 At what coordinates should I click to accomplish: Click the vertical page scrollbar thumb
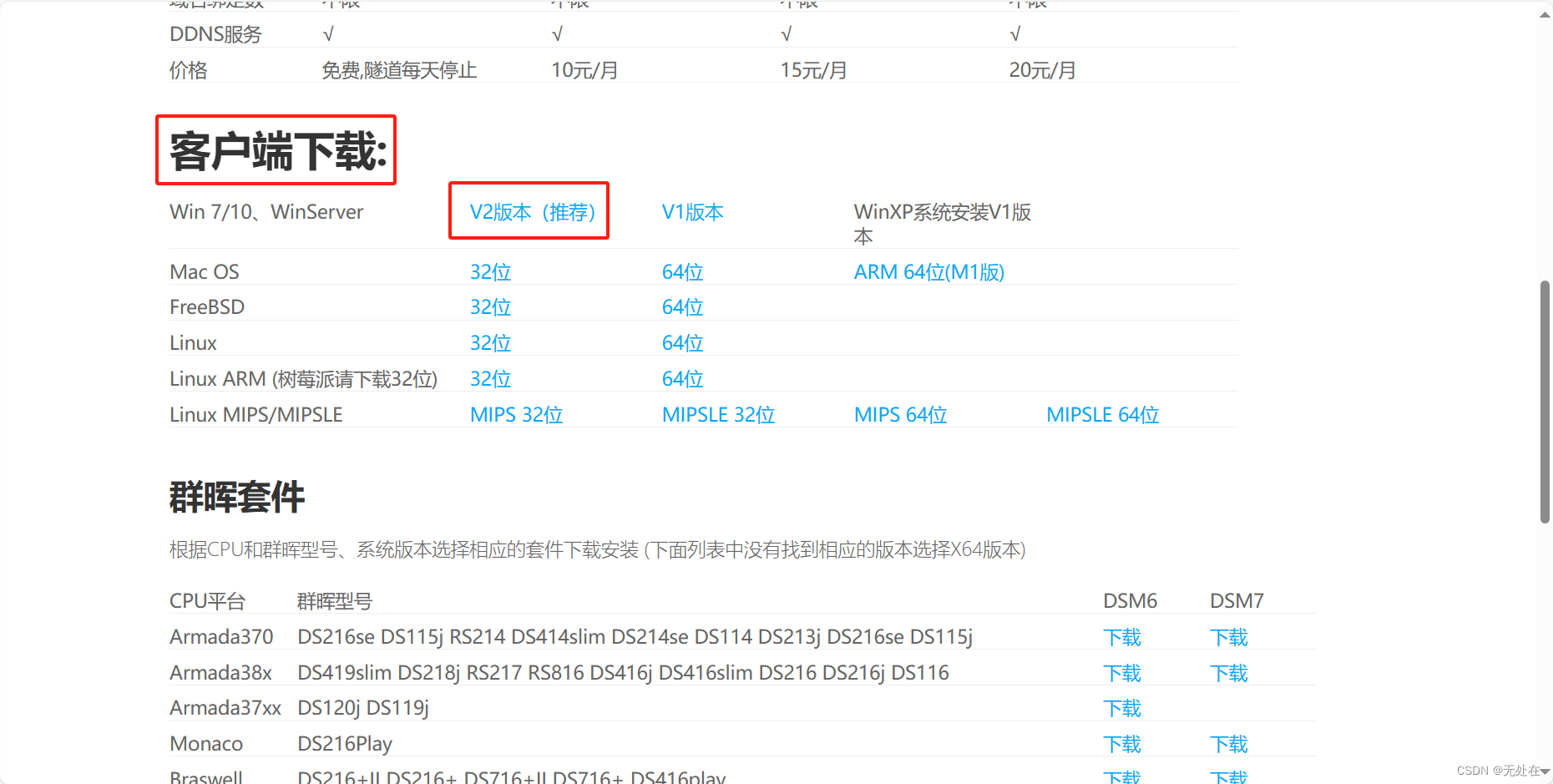click(x=1545, y=402)
